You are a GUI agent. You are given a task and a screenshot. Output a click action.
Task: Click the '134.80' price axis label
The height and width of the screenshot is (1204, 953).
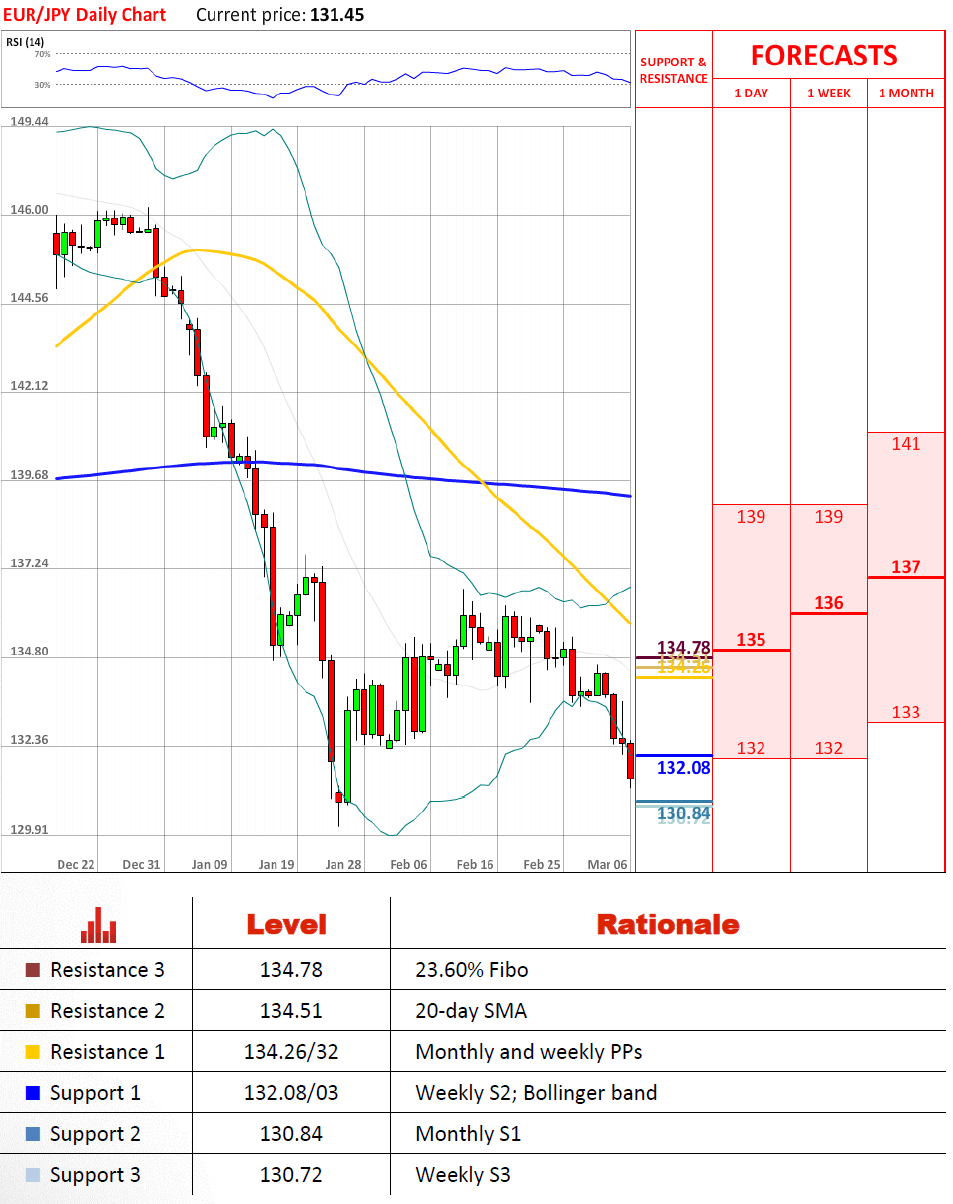pyautogui.click(x=30, y=652)
